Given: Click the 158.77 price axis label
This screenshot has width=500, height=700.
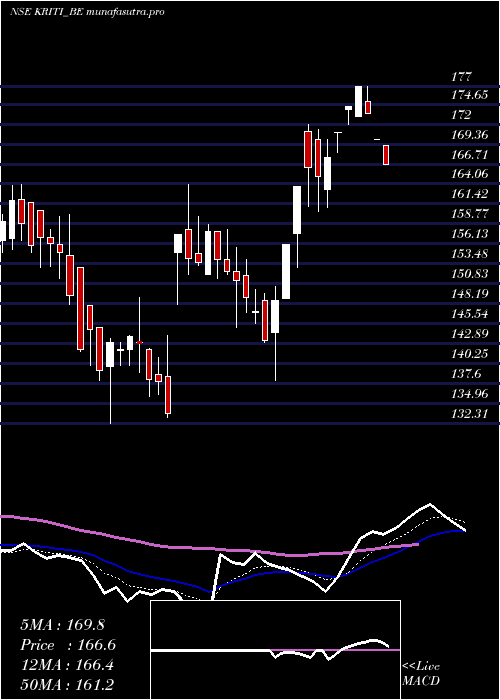Looking at the screenshot, I should [x=469, y=213].
